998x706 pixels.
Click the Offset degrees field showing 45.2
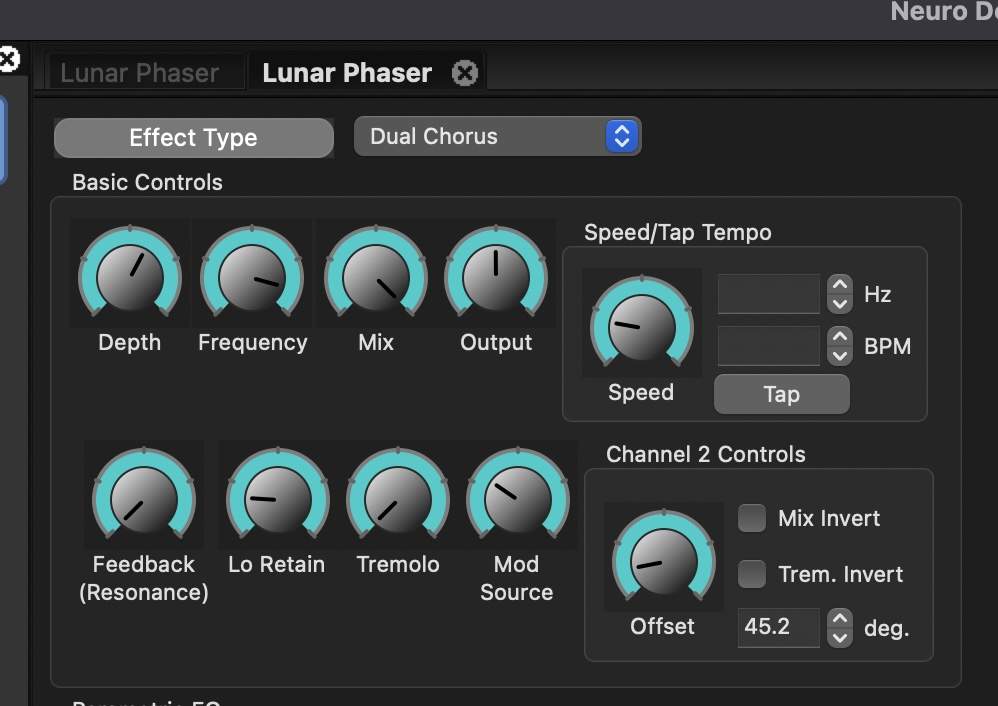[778, 627]
